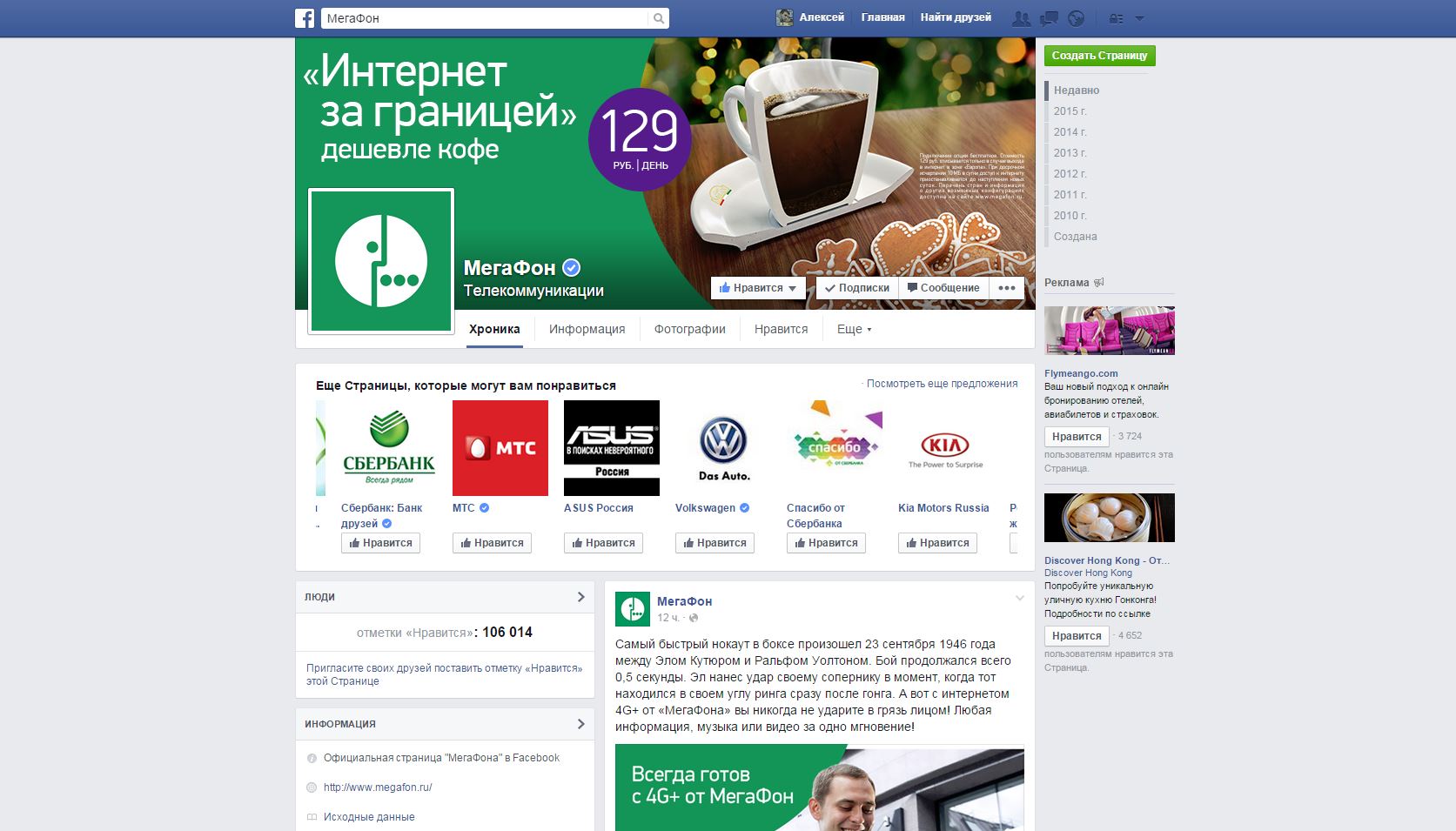Image resolution: width=1456 pixels, height=831 pixels.
Task: Jump to 2012 г. in the timeline
Action: 1070,174
